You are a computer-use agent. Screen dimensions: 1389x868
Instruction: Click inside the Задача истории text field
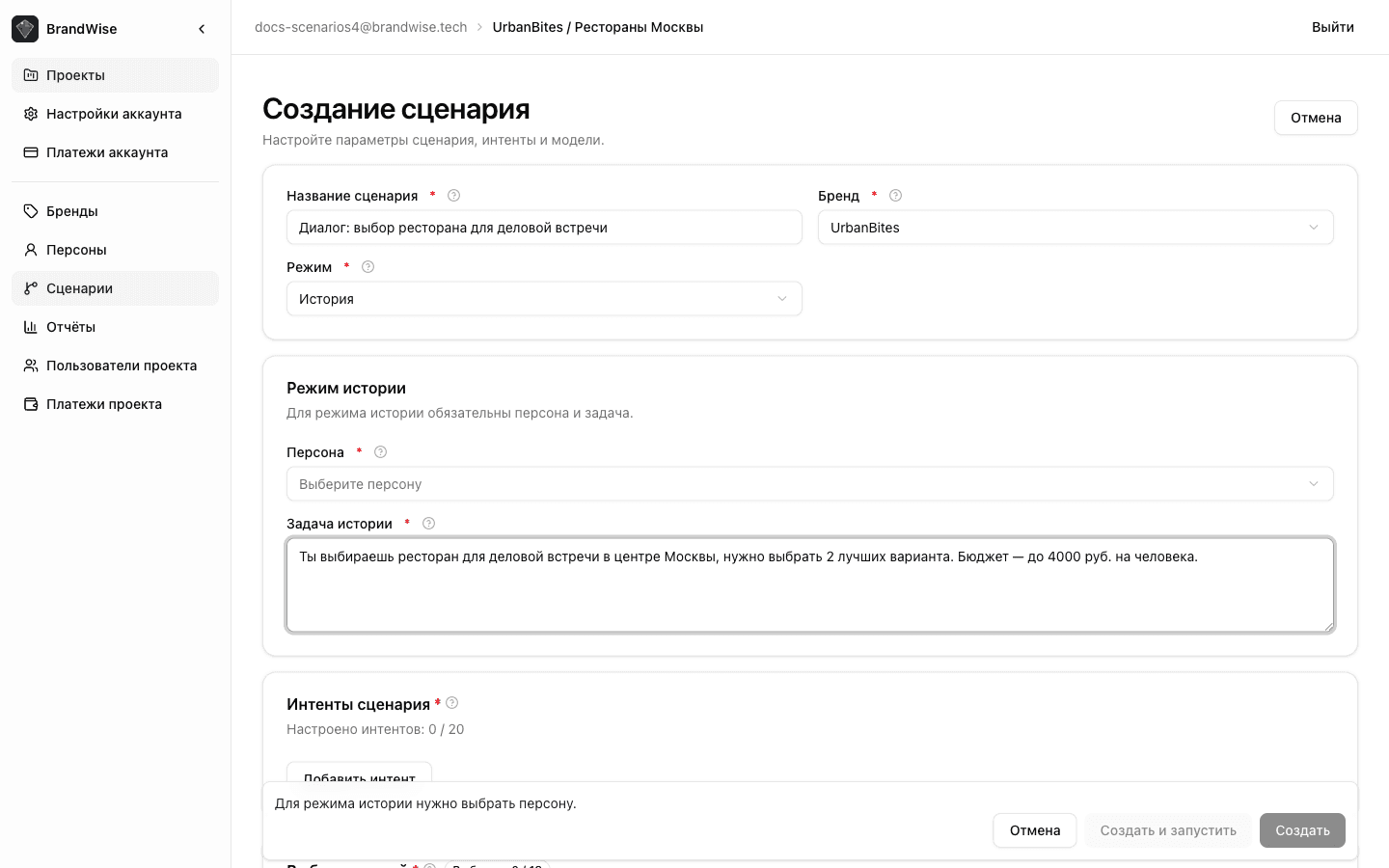pos(809,584)
